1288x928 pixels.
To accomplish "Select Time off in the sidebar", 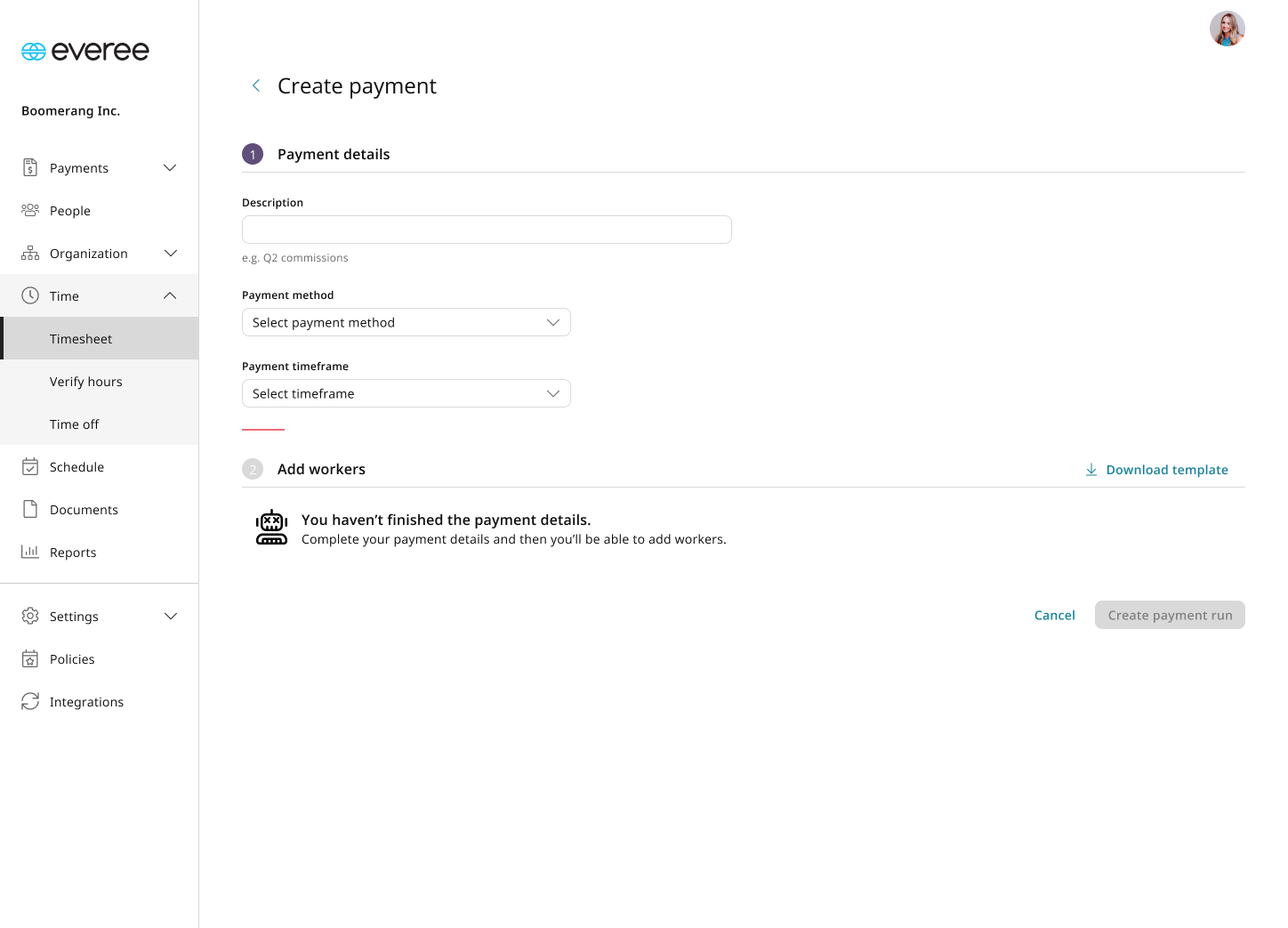I will (x=100, y=424).
